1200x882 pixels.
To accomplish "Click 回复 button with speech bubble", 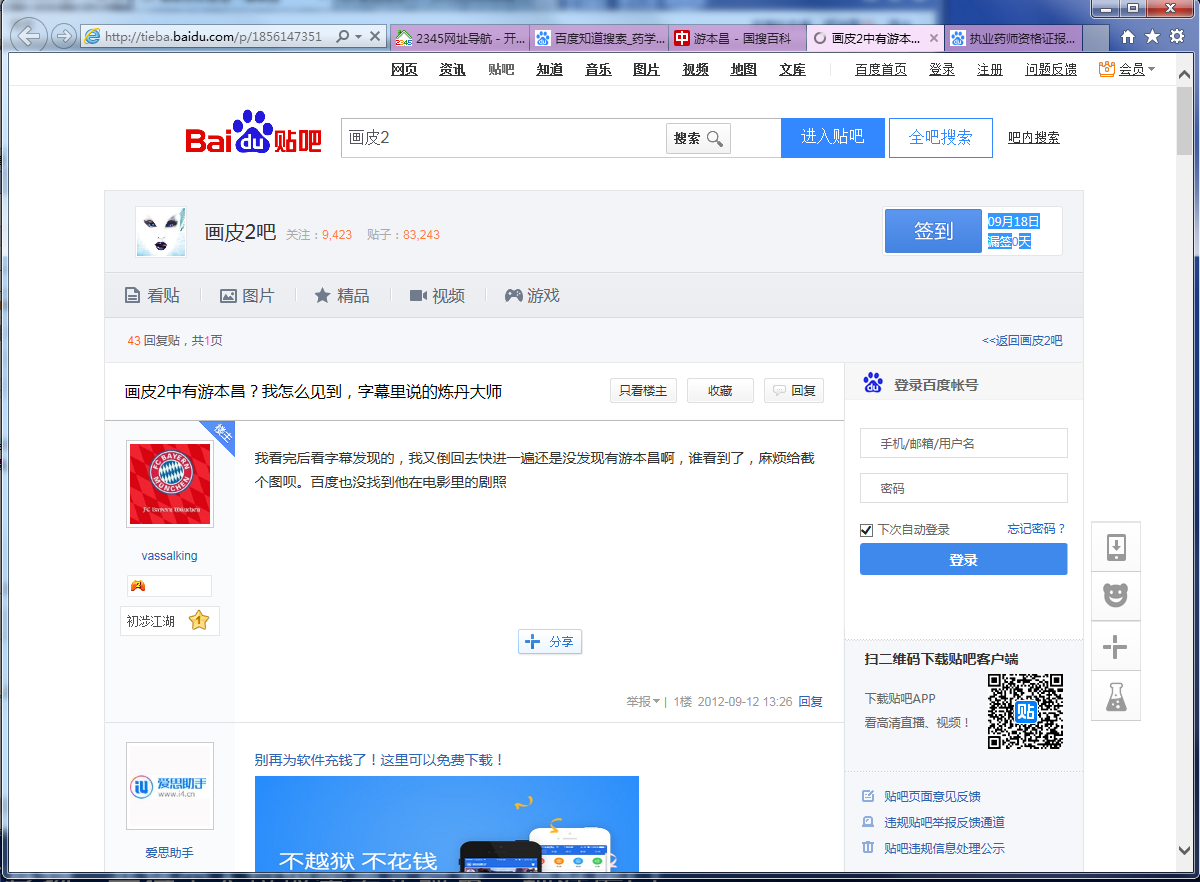I will coord(794,391).
